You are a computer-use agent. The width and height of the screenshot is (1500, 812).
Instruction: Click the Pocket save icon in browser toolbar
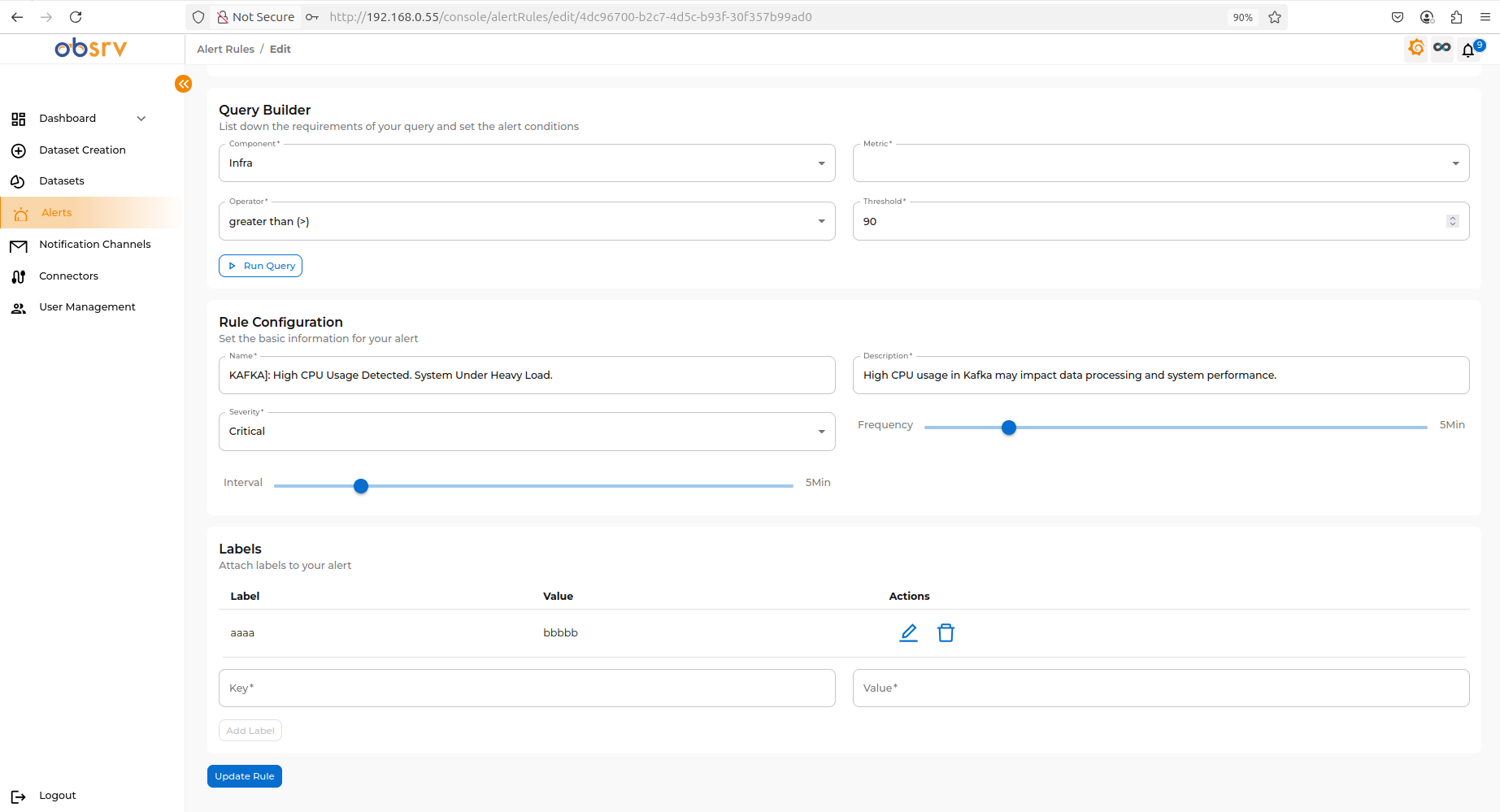[1398, 17]
